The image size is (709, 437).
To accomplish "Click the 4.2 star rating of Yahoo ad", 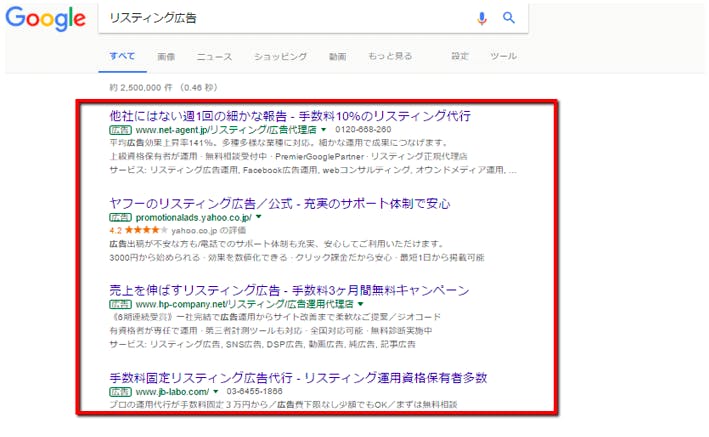I will coord(138,230).
